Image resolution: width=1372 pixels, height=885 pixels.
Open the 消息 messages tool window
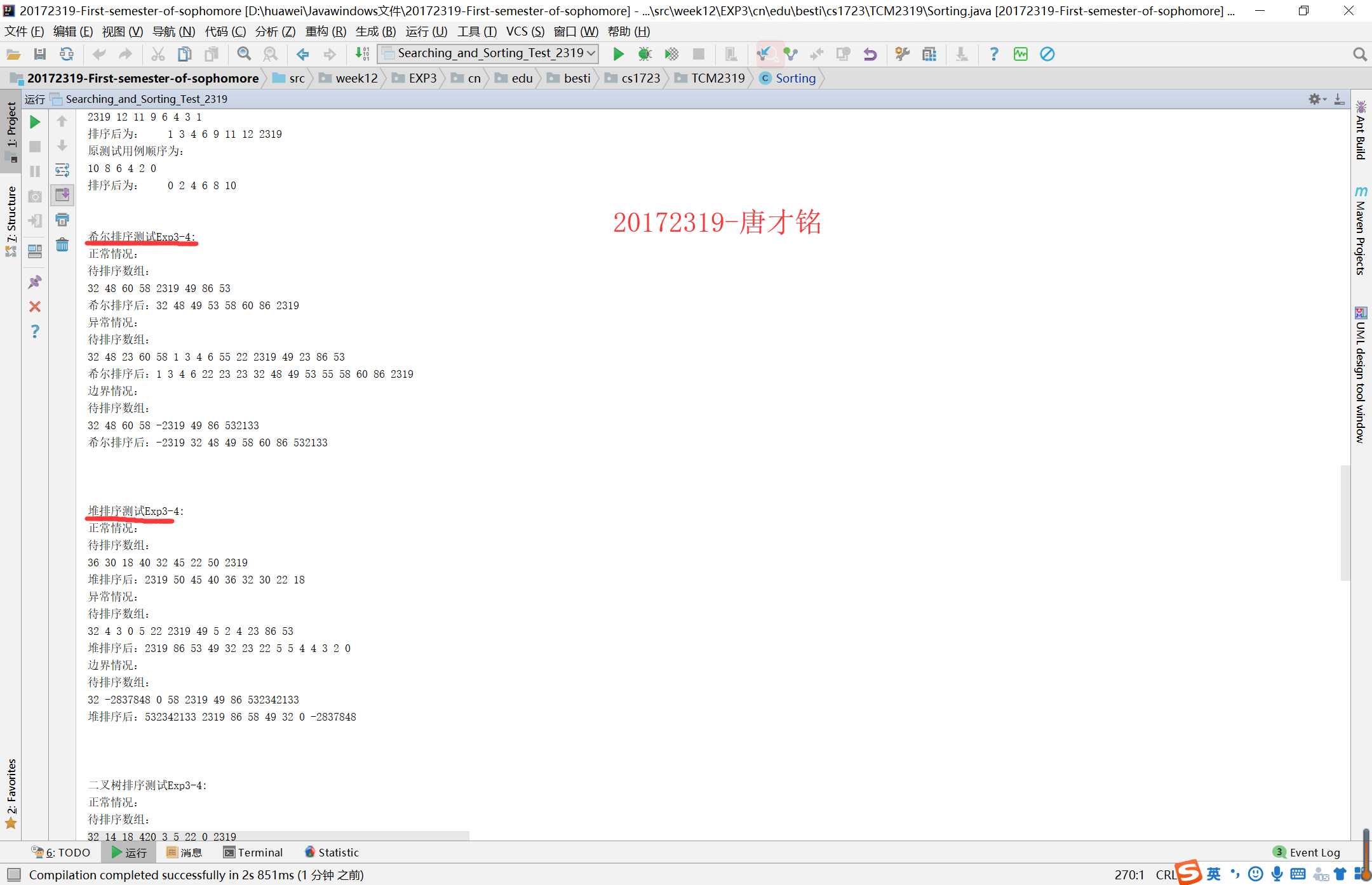point(184,853)
